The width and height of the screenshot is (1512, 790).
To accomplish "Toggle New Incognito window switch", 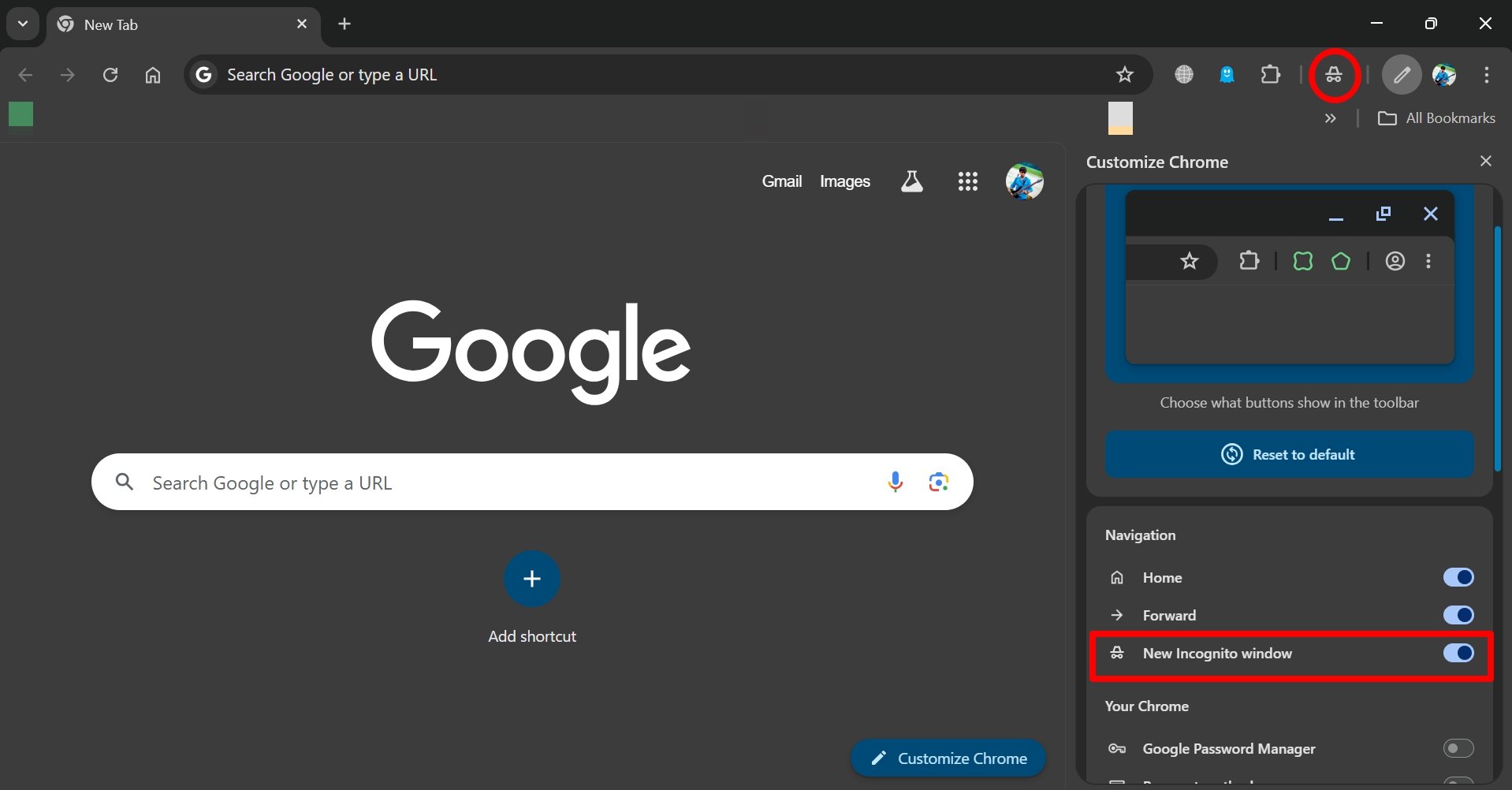I will click(x=1458, y=653).
